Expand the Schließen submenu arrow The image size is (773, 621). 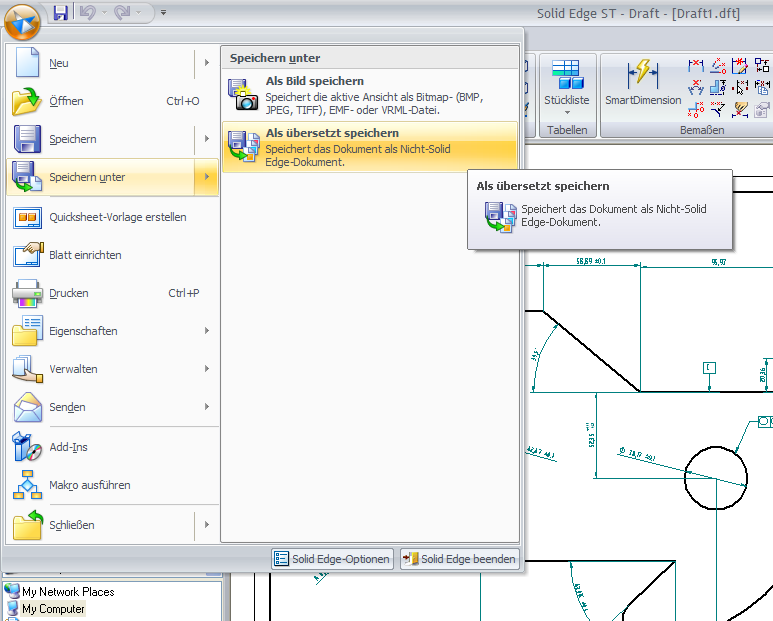point(207,525)
